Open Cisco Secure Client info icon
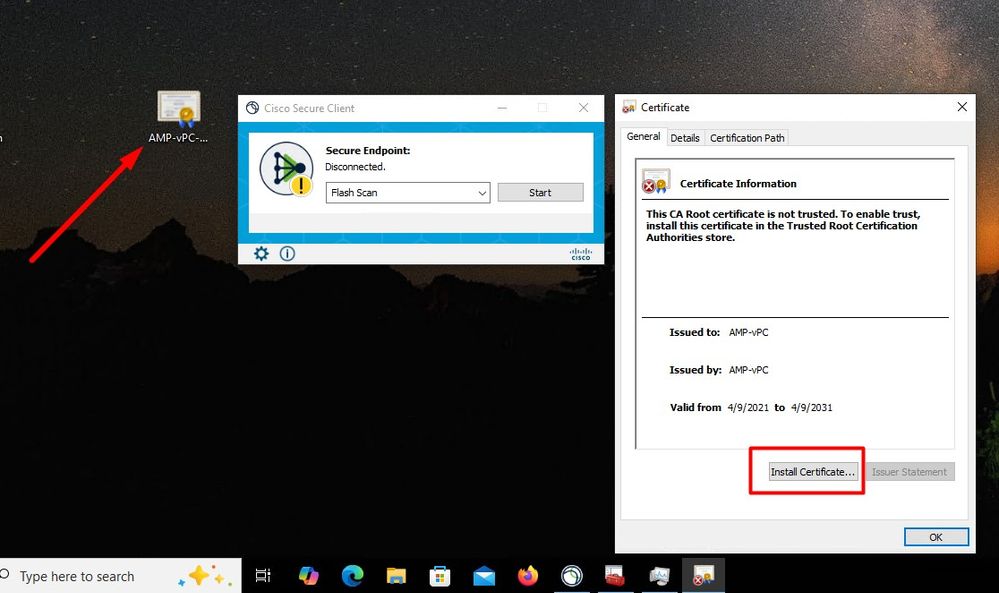 tap(287, 254)
